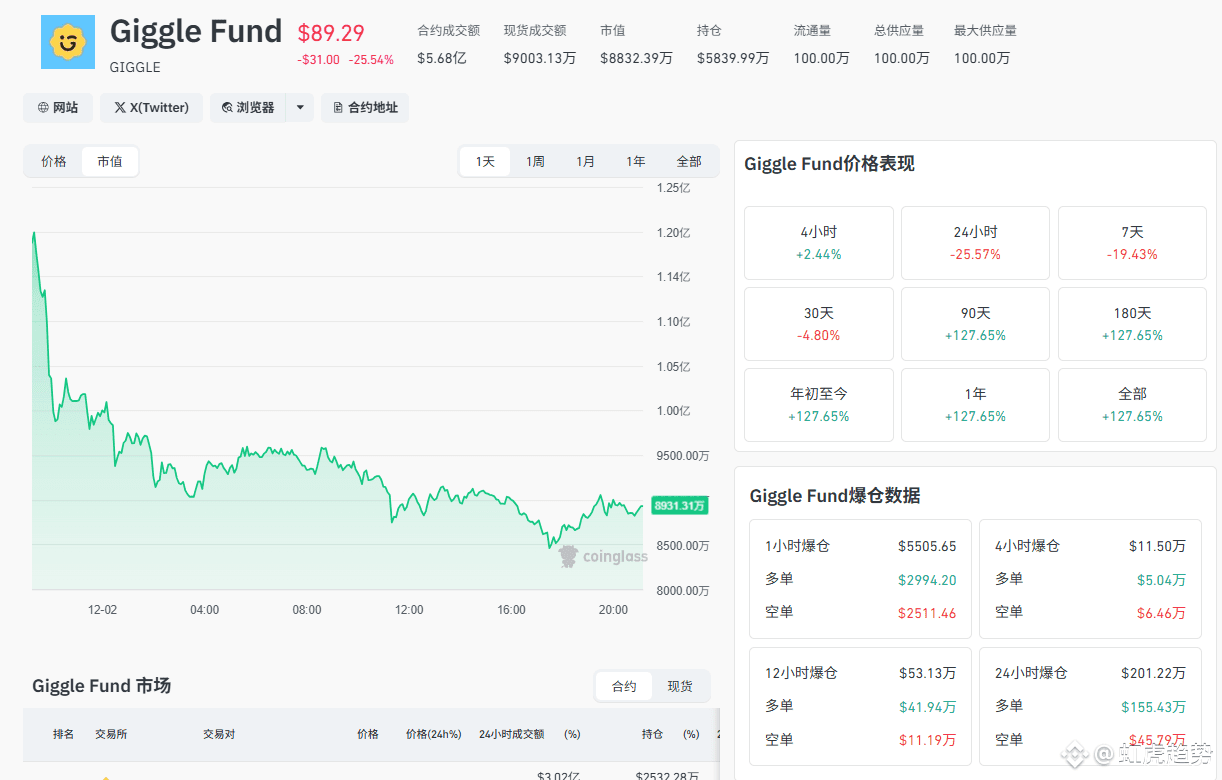This screenshot has width=1222, height=780.
Task: Click the X logo icon
Action: 120,108
